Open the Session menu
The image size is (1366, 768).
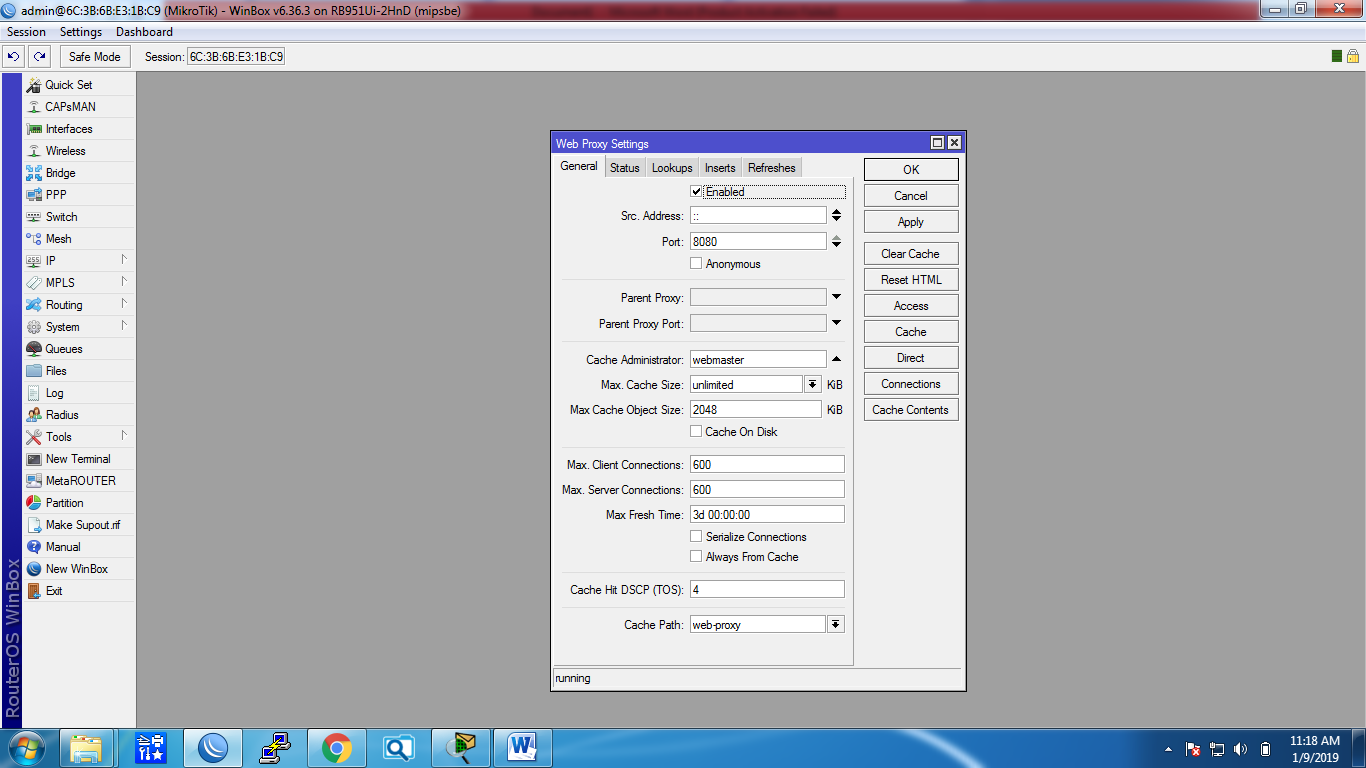pos(27,32)
